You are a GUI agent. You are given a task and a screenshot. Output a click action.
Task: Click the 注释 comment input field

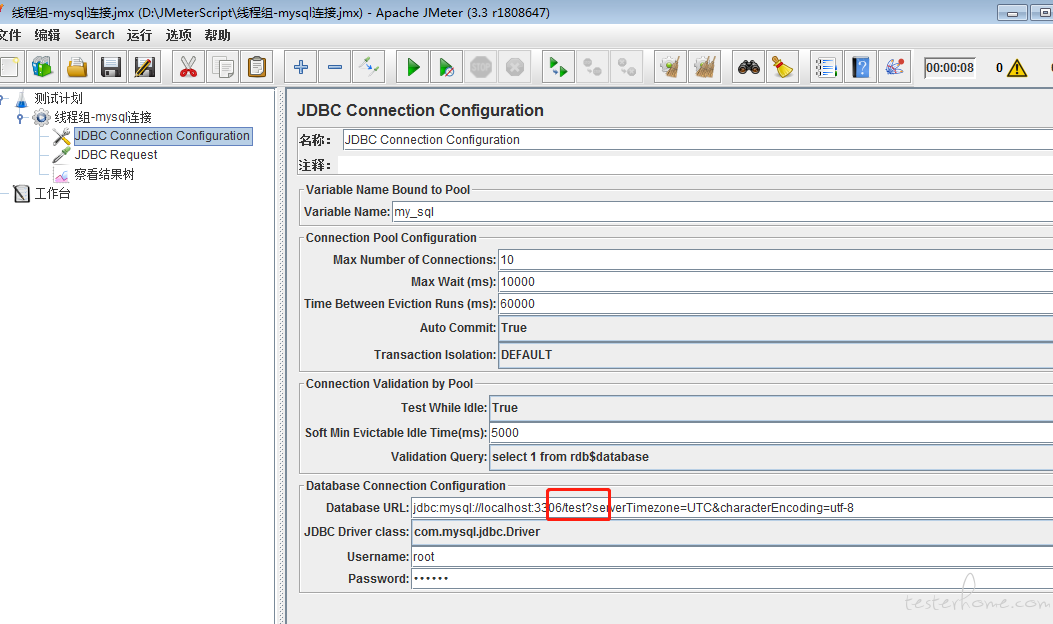(695, 165)
